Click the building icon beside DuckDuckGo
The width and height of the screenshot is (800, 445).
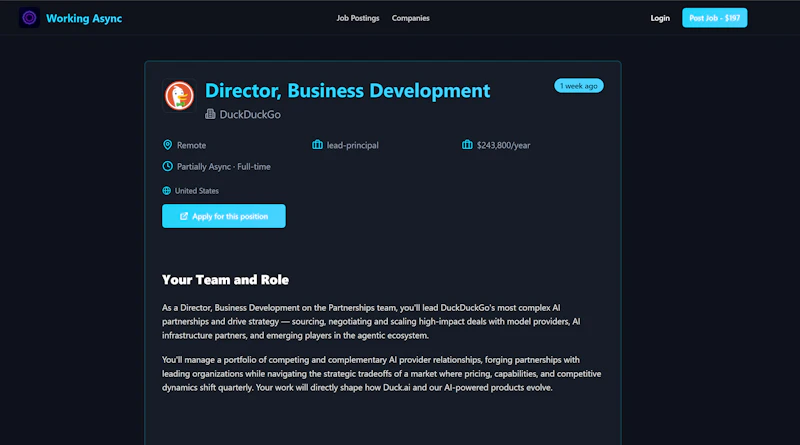click(x=210, y=114)
